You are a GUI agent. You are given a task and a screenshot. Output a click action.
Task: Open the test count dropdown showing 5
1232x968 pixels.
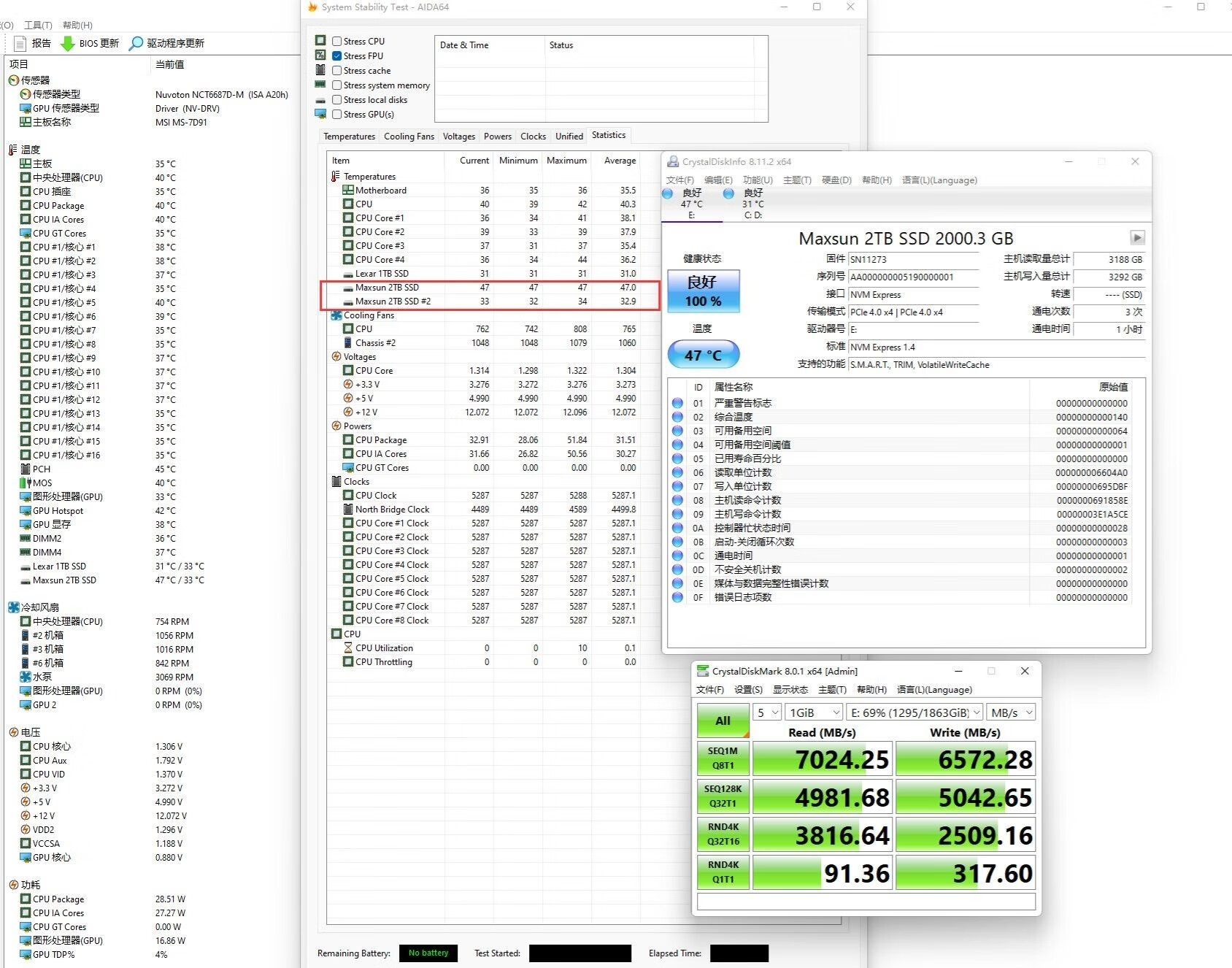[767, 712]
